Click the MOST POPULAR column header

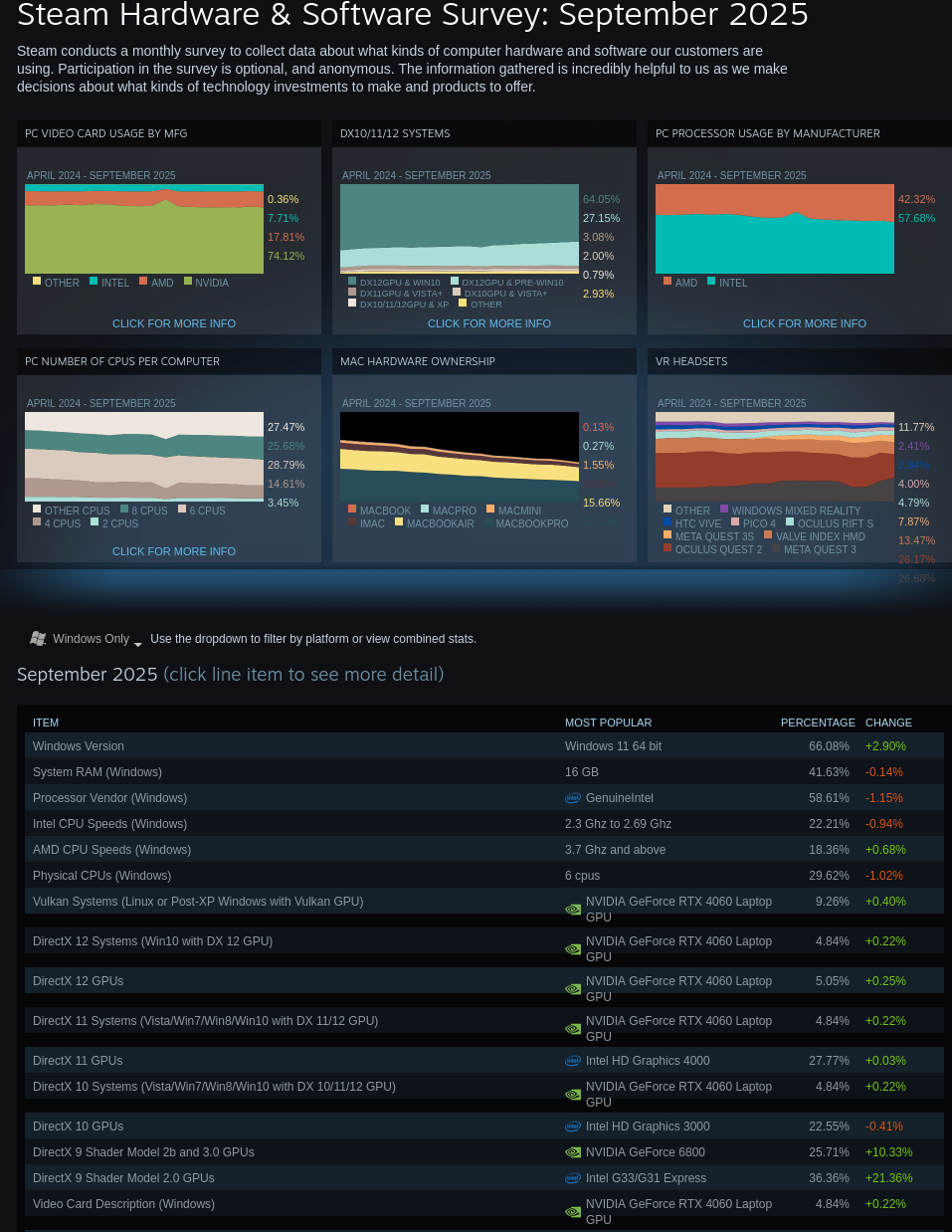point(609,722)
